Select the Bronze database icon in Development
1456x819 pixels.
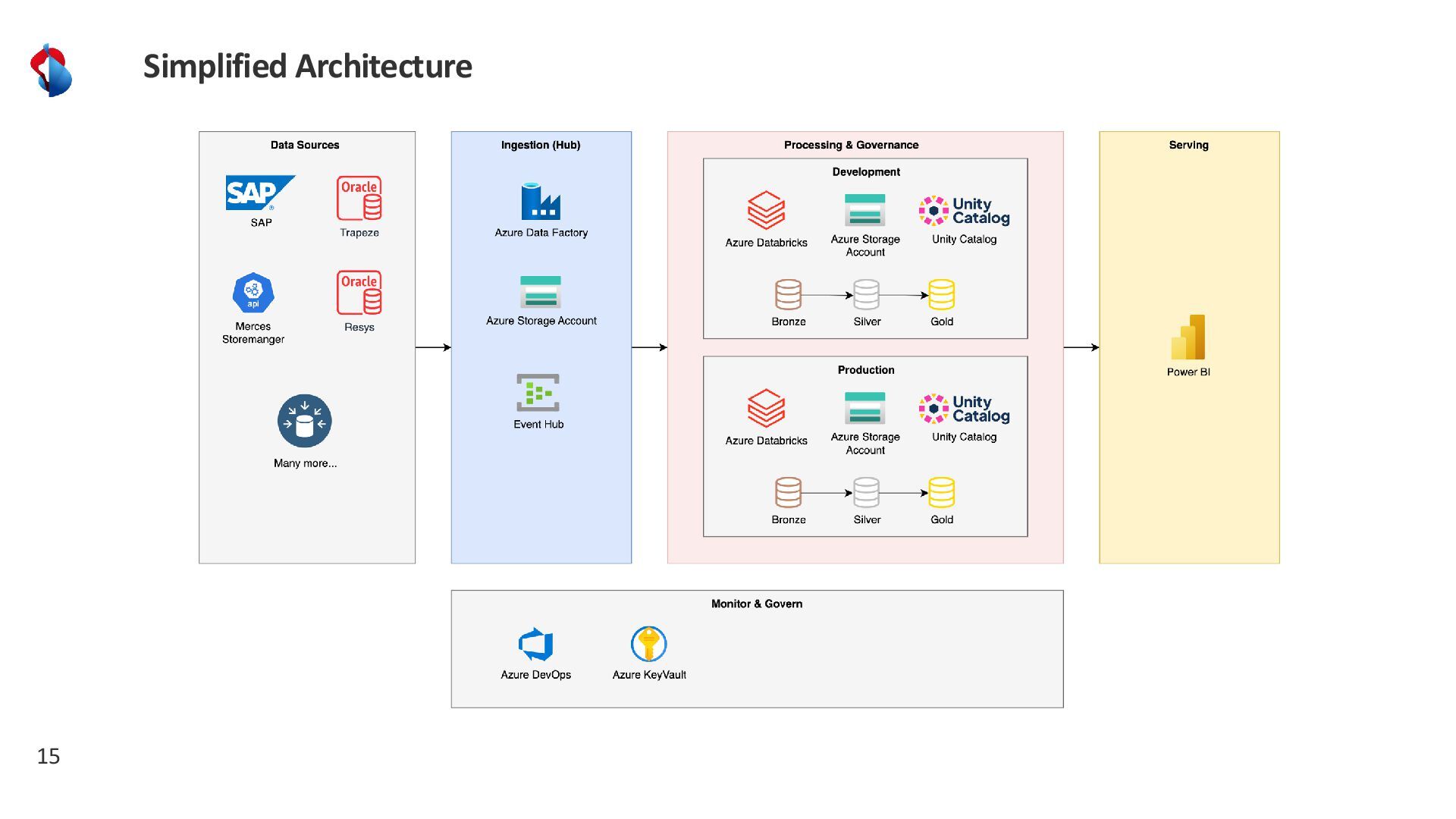pos(788,294)
